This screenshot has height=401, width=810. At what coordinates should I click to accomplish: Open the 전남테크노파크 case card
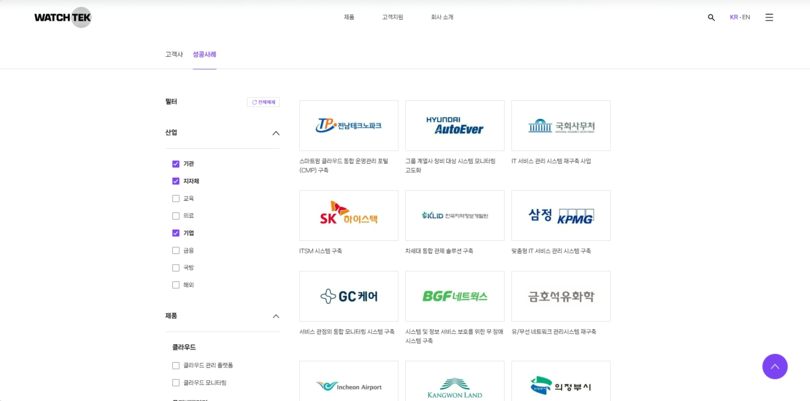point(349,126)
